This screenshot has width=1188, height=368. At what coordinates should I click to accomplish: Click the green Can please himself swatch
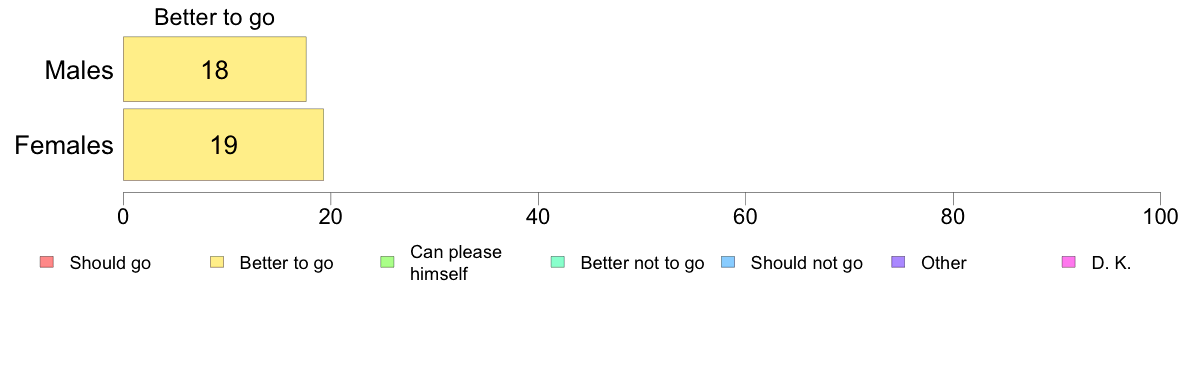(387, 263)
